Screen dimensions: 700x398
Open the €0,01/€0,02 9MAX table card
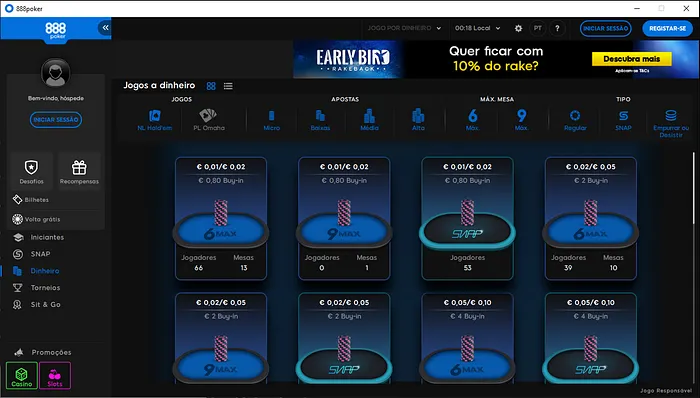(344, 218)
